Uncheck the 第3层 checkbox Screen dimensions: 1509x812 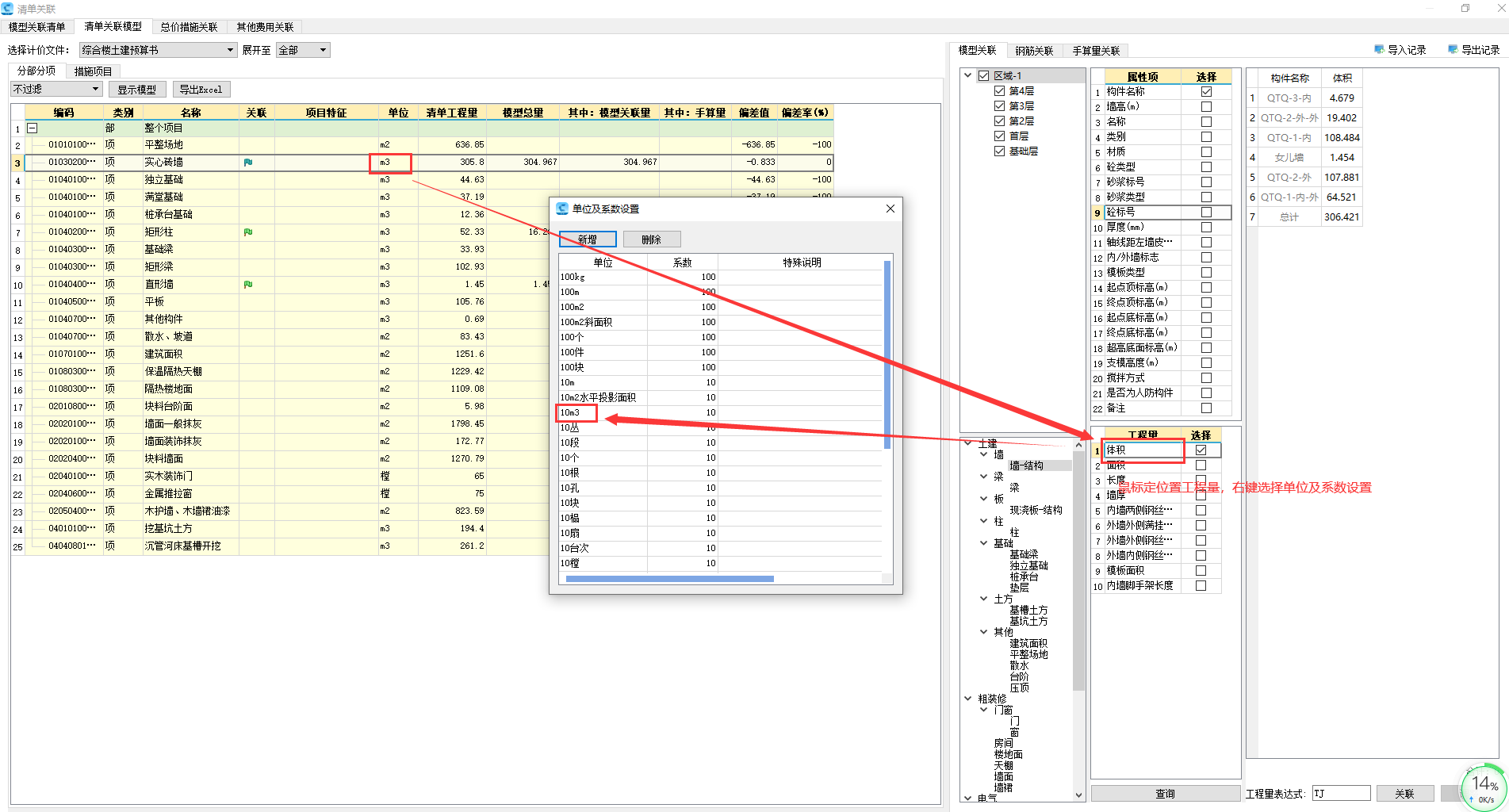(999, 106)
